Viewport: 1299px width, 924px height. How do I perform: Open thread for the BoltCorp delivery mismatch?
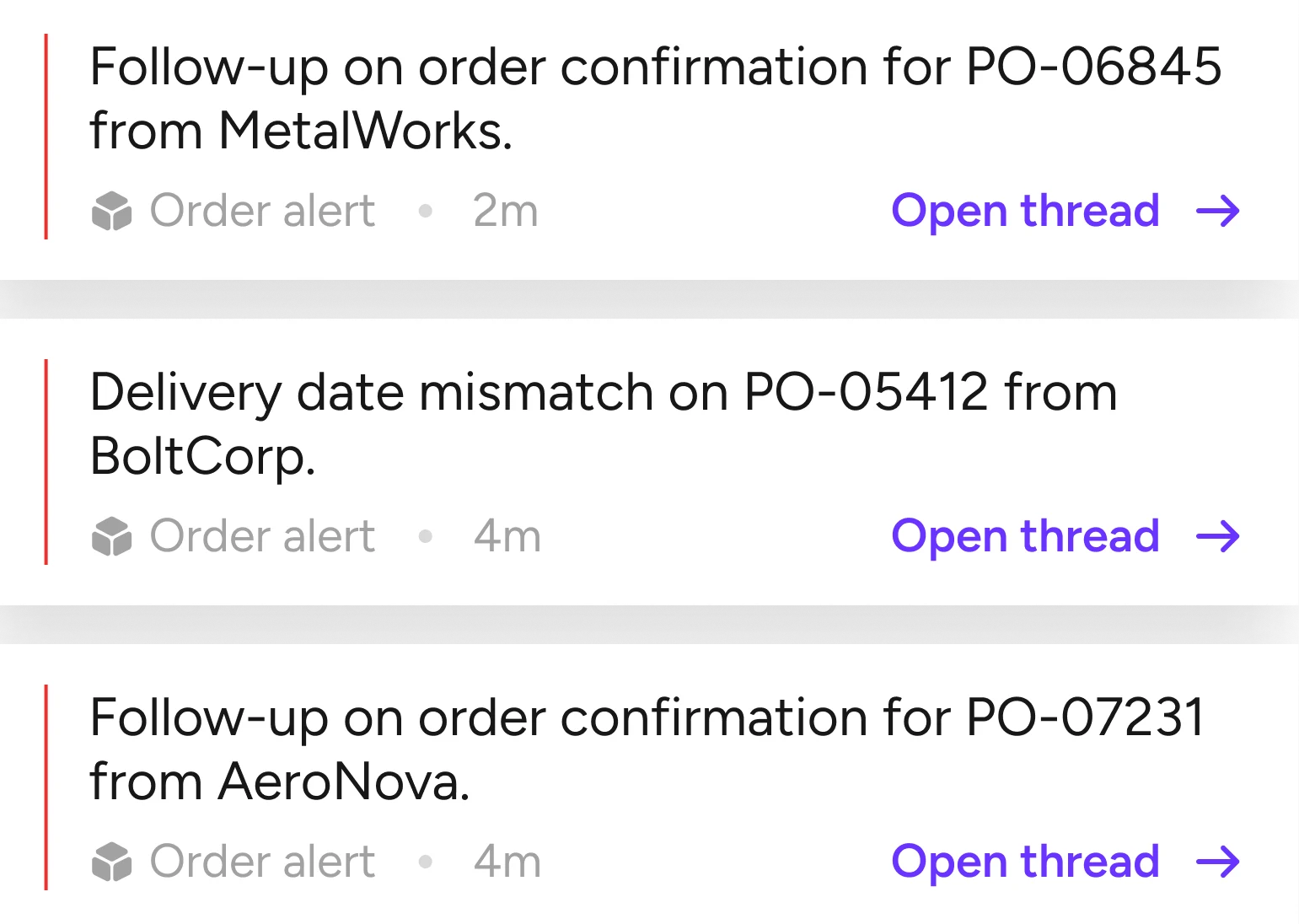[1025, 536]
